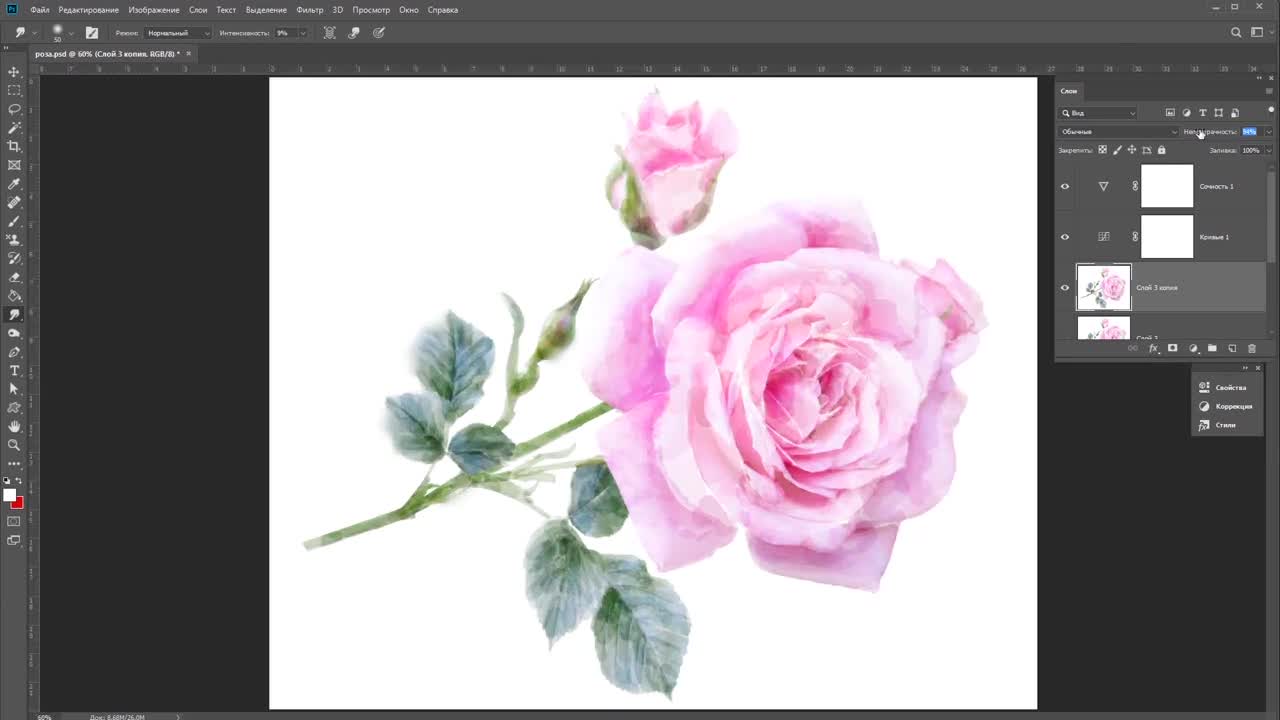
Task: Create a new group folder icon
Action: coord(1212,349)
